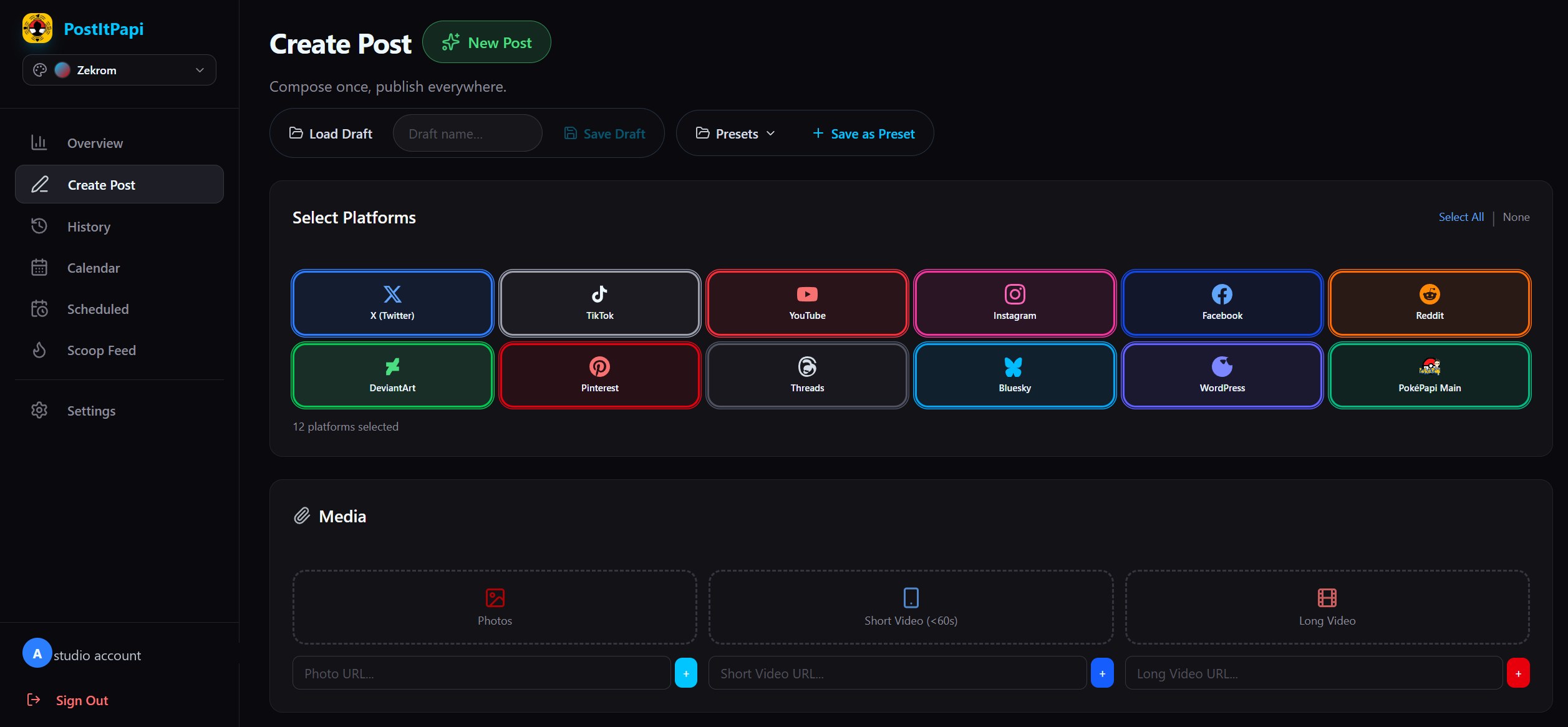1568x727 pixels.
Task: Click the New Post sparkle icon
Action: tap(451, 42)
